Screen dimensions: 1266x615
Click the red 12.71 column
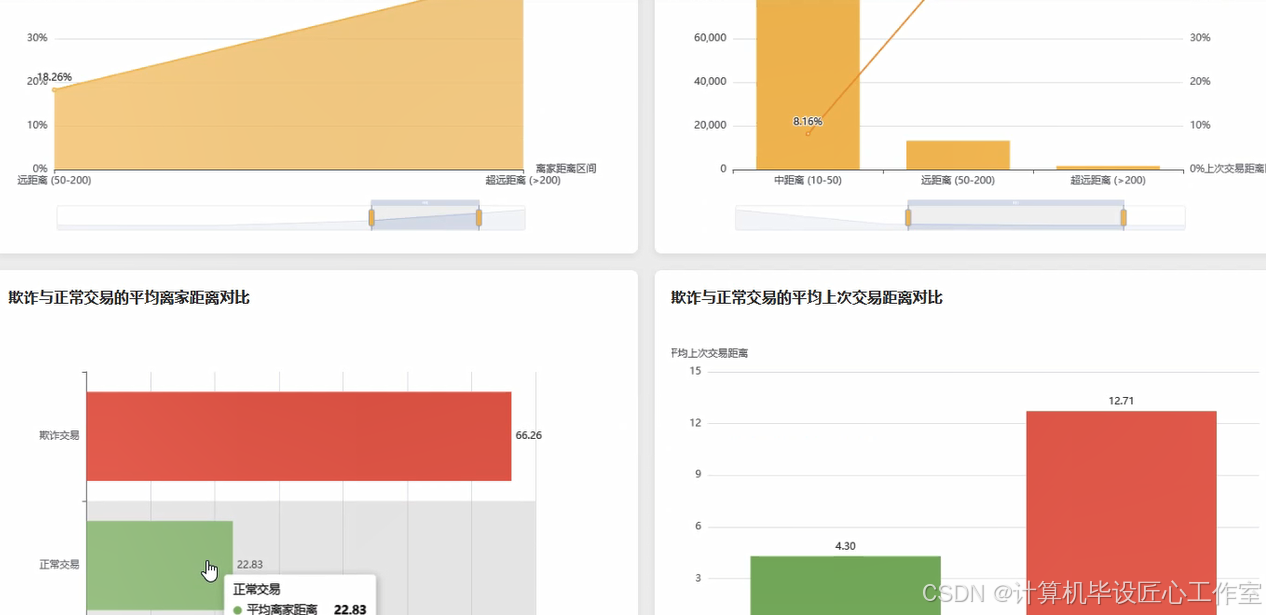point(1121,513)
